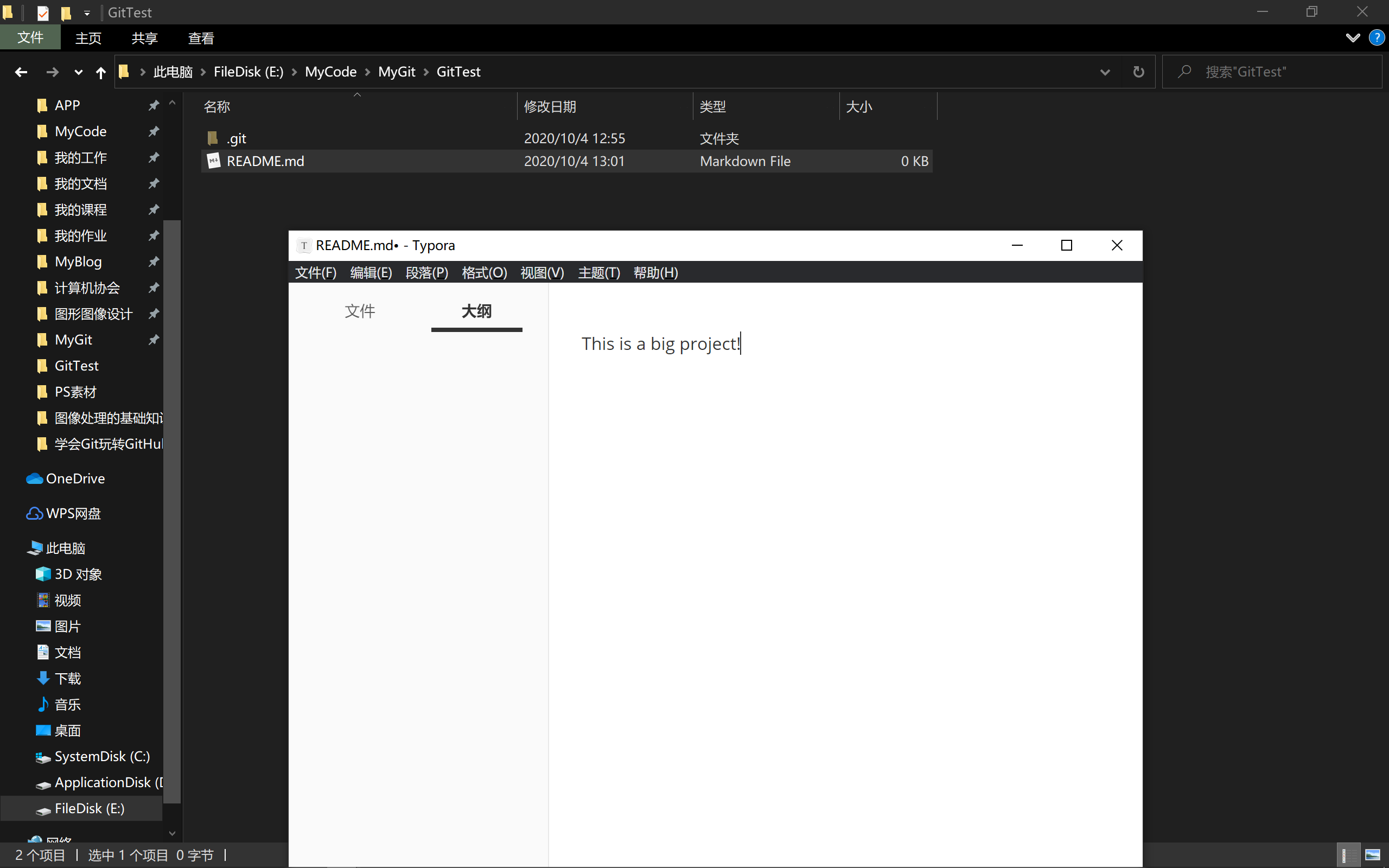
Task: Open Typora 视图(V) menu
Action: [x=542, y=273]
